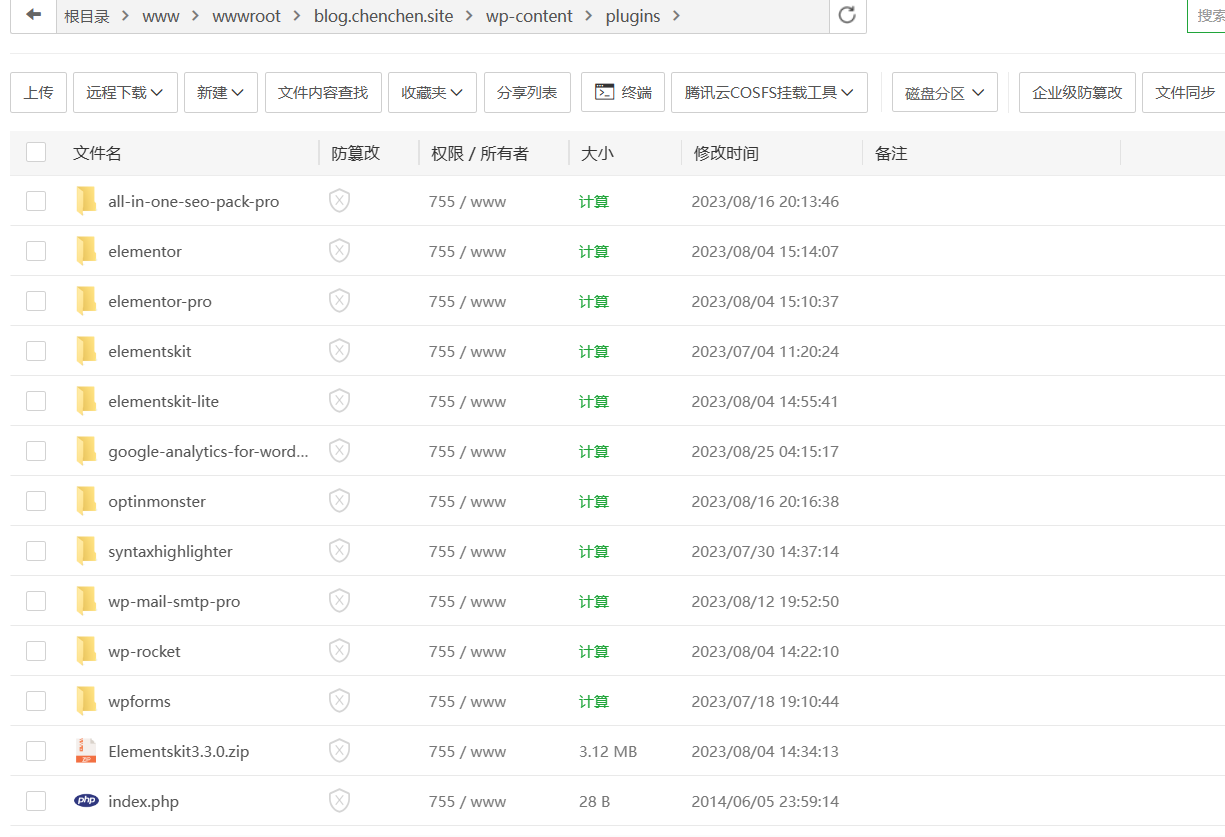Click the refresh icon beside path bar
This screenshot has width=1225, height=837.
(847, 16)
